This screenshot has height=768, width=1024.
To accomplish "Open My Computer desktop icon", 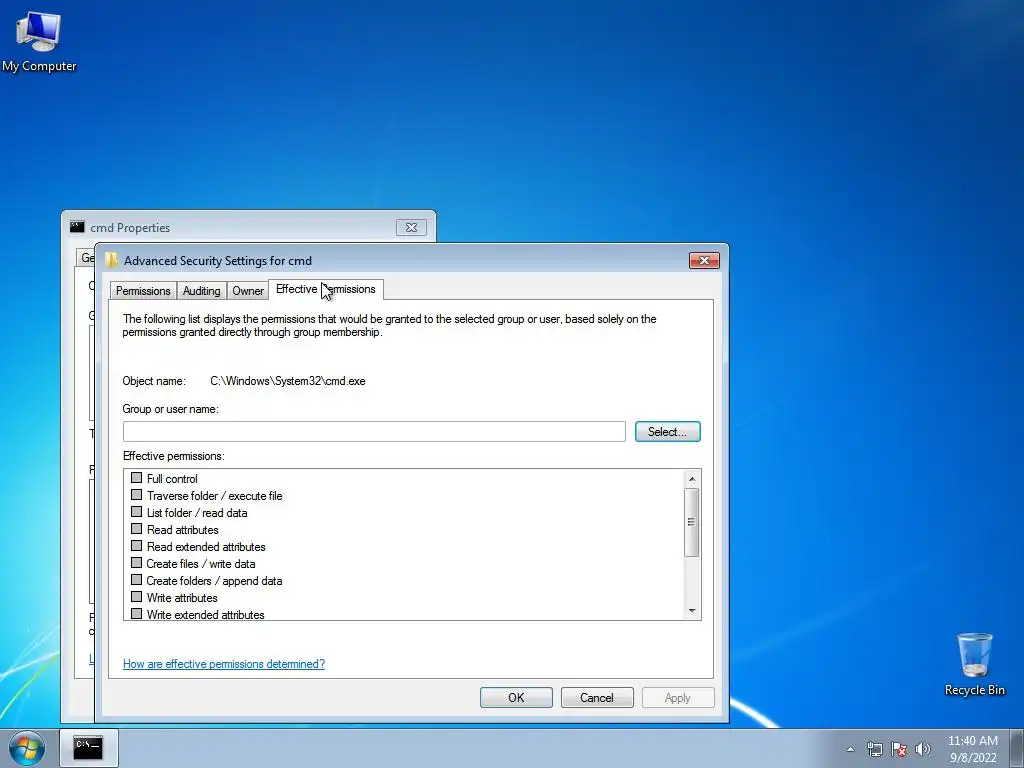I will [39, 42].
